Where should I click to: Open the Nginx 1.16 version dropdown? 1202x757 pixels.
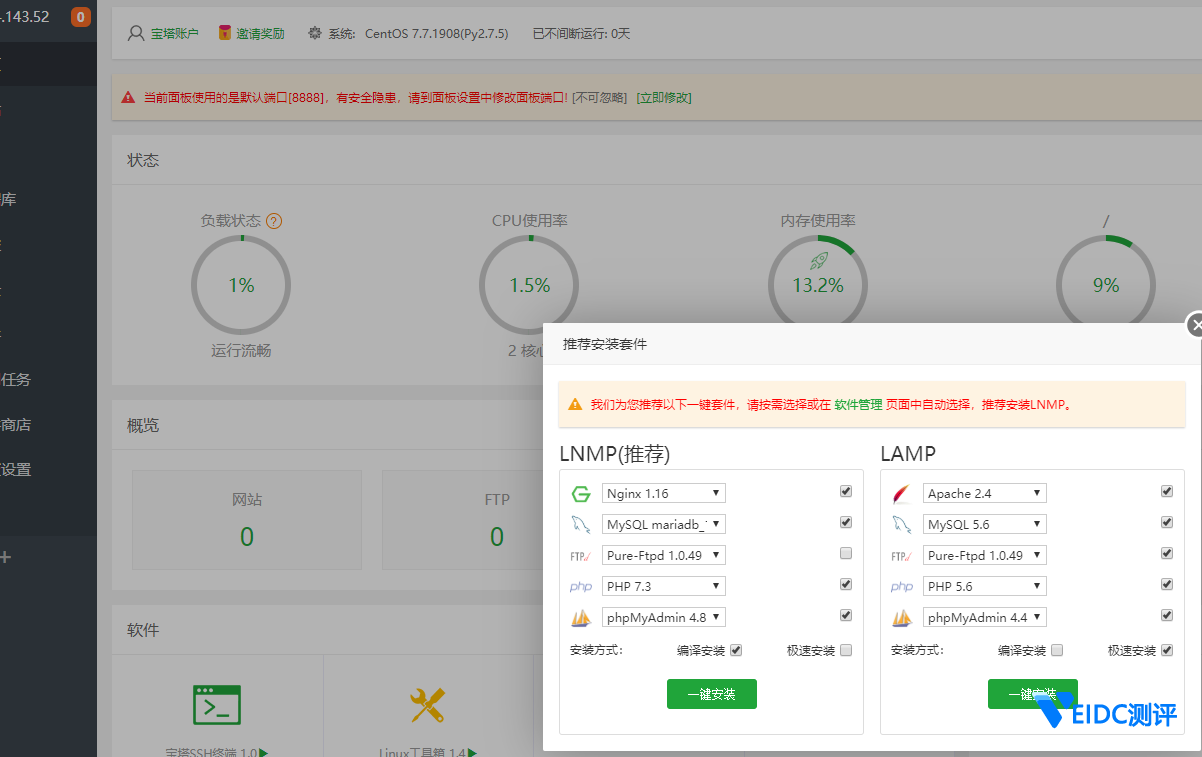[x=664, y=493]
